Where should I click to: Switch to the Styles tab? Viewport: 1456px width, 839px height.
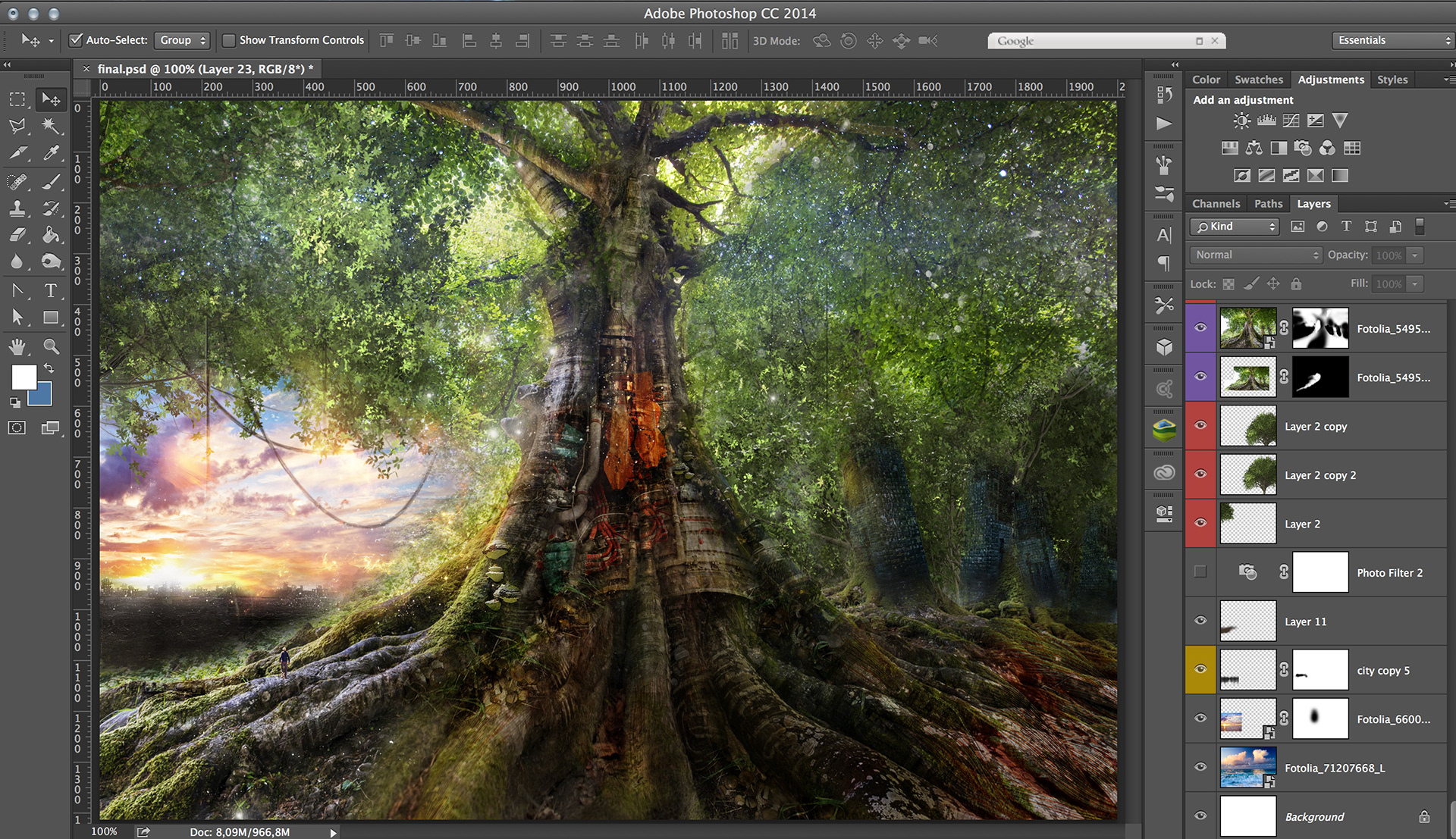(x=1392, y=80)
